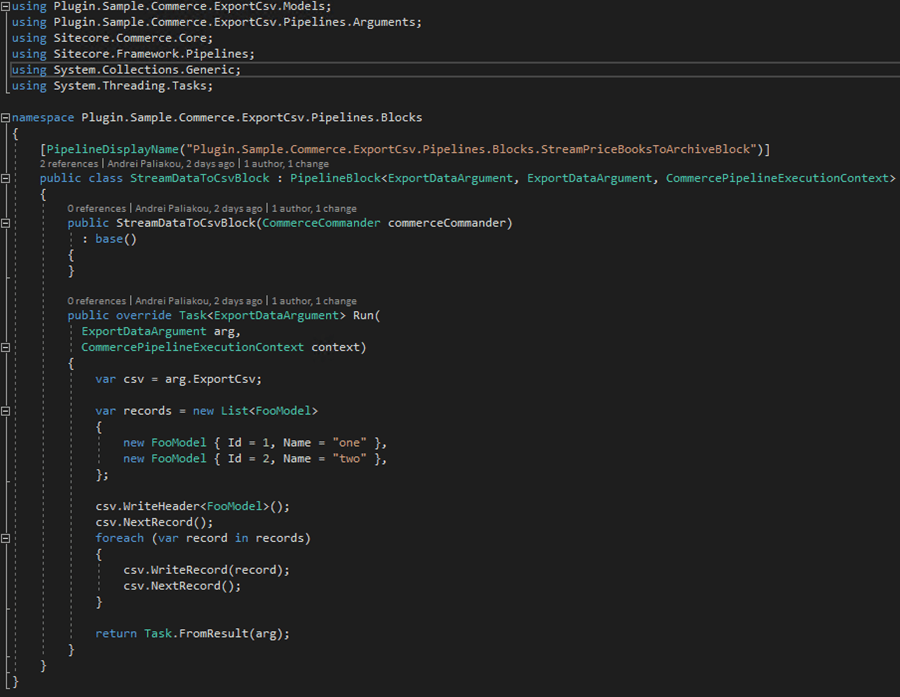Click the "csv.WriteRecord(record);" statement

click(207, 570)
